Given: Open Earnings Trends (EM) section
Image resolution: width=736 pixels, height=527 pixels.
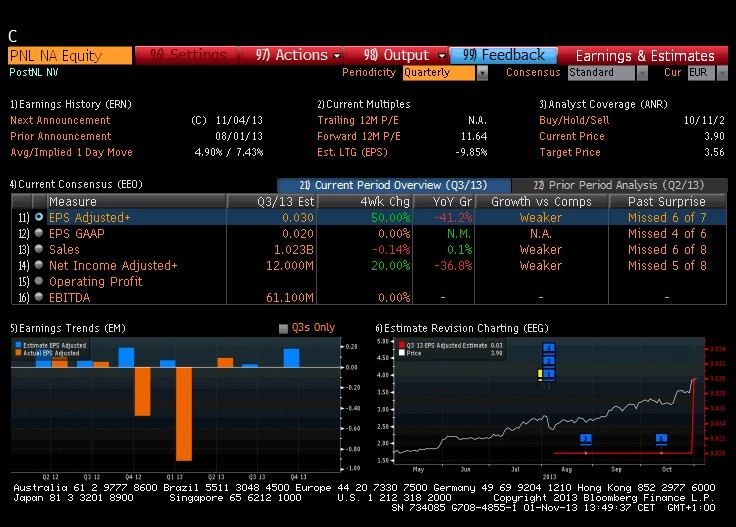Looking at the screenshot, I should click(x=68, y=328).
